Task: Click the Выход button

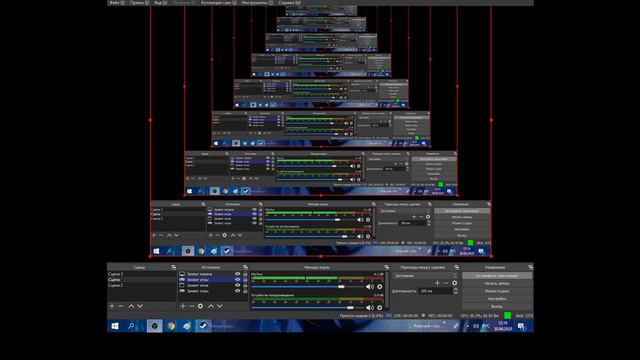Action: [x=497, y=306]
